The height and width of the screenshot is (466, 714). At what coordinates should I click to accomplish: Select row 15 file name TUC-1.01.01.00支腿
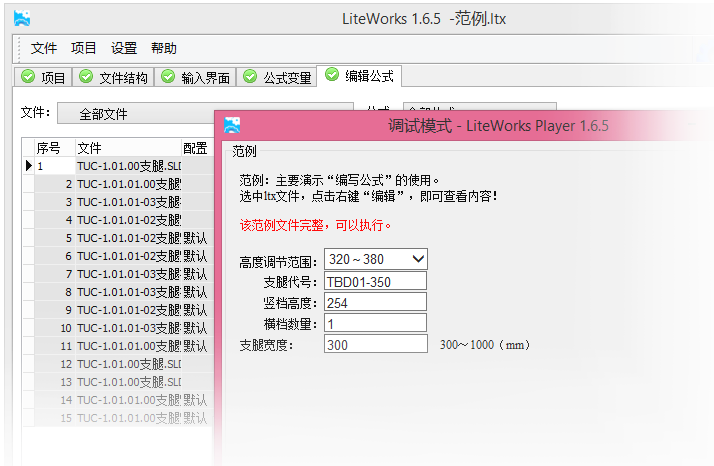pos(128,418)
